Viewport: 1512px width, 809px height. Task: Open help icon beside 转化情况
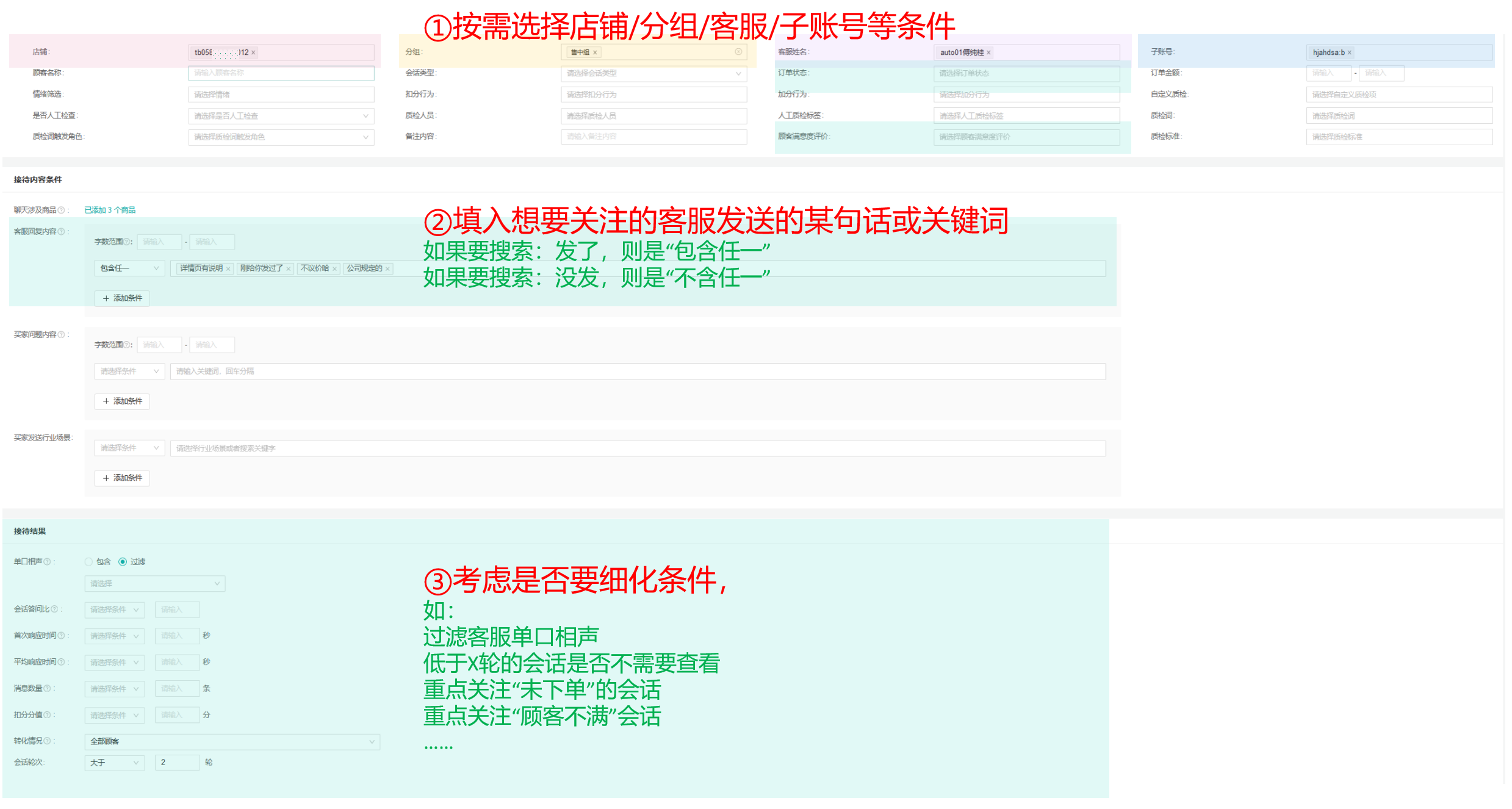tap(47, 741)
